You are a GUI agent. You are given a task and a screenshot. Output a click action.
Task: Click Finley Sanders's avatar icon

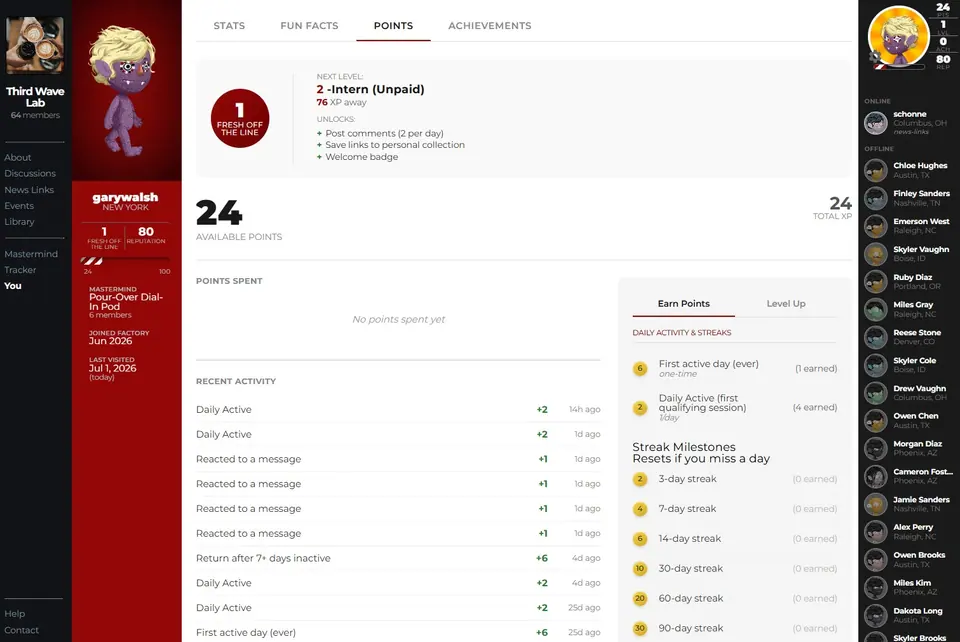coord(876,198)
